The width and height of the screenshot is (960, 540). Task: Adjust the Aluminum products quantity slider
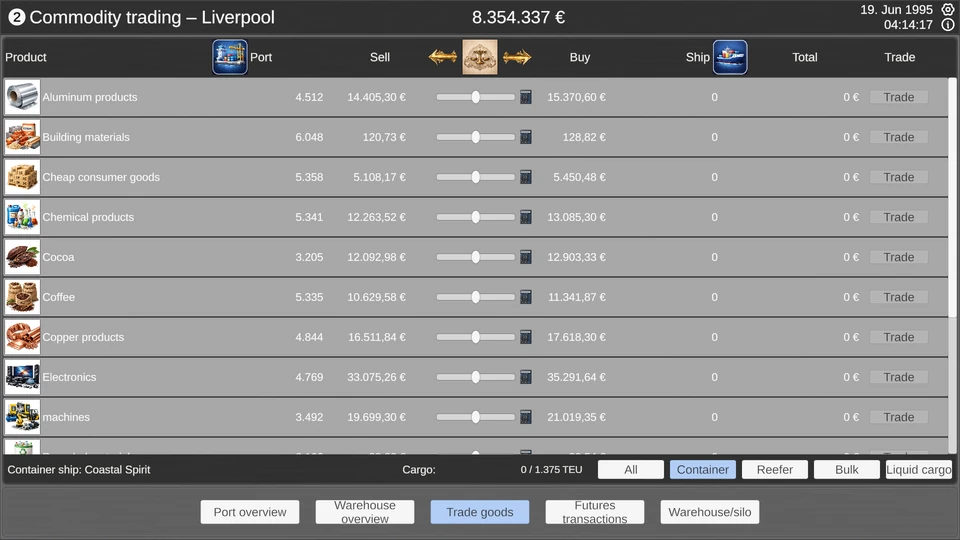coord(476,97)
